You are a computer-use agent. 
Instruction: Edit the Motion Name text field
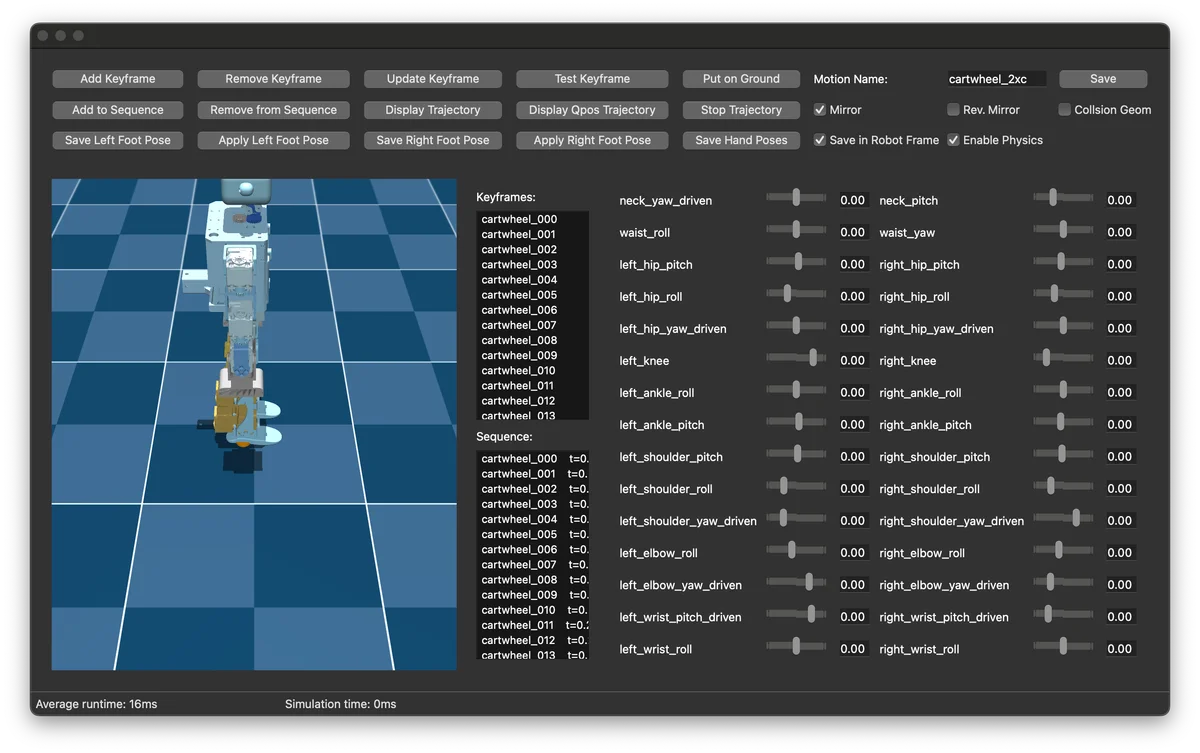click(996, 79)
